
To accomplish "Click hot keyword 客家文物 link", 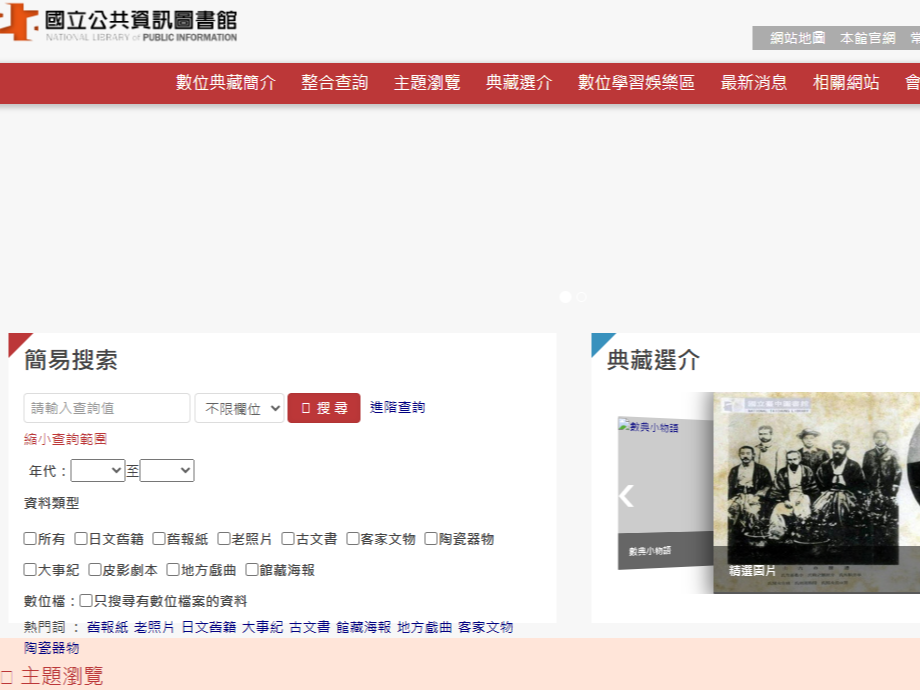I will [x=486, y=627].
